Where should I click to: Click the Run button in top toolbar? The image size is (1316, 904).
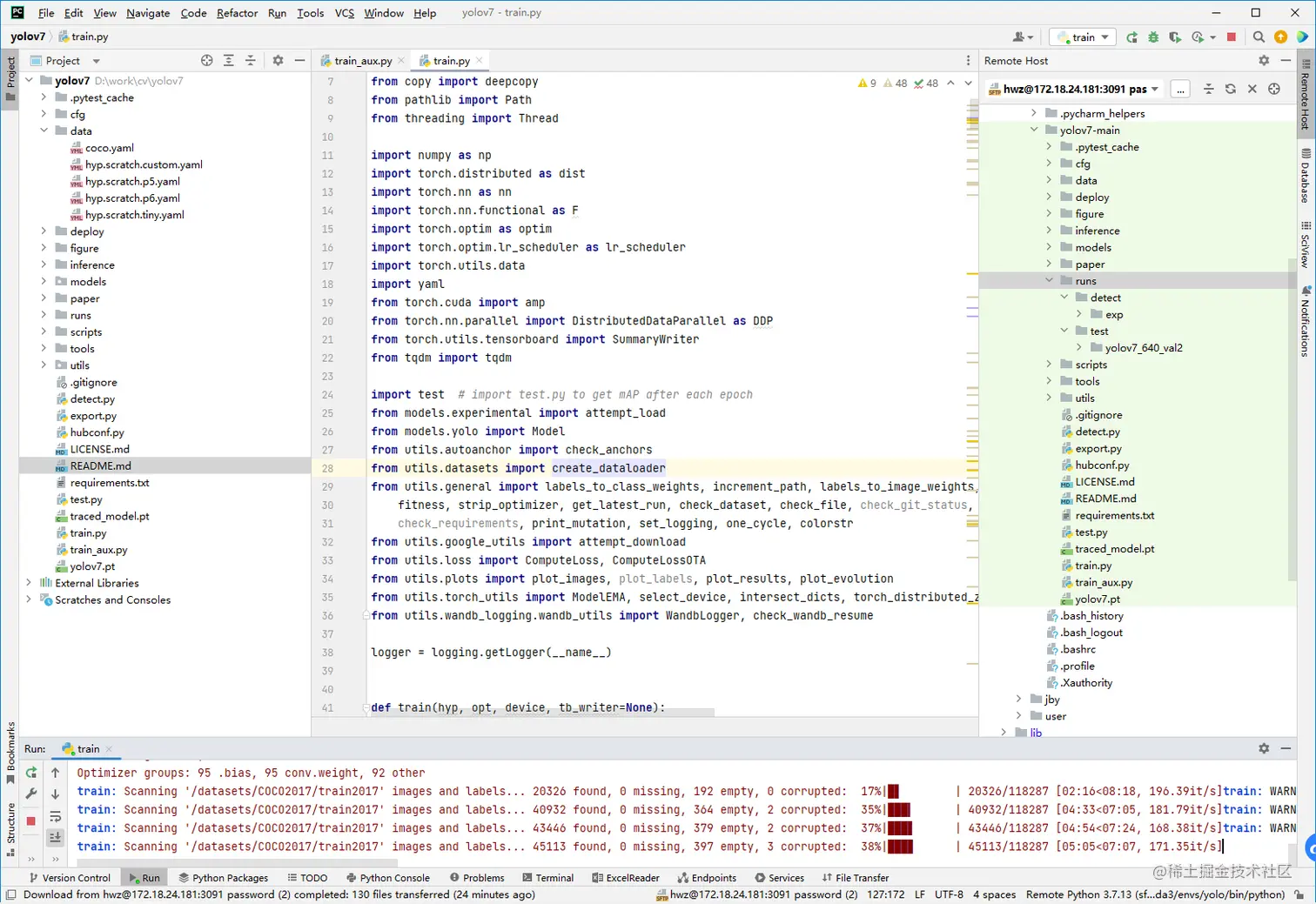(1131, 37)
